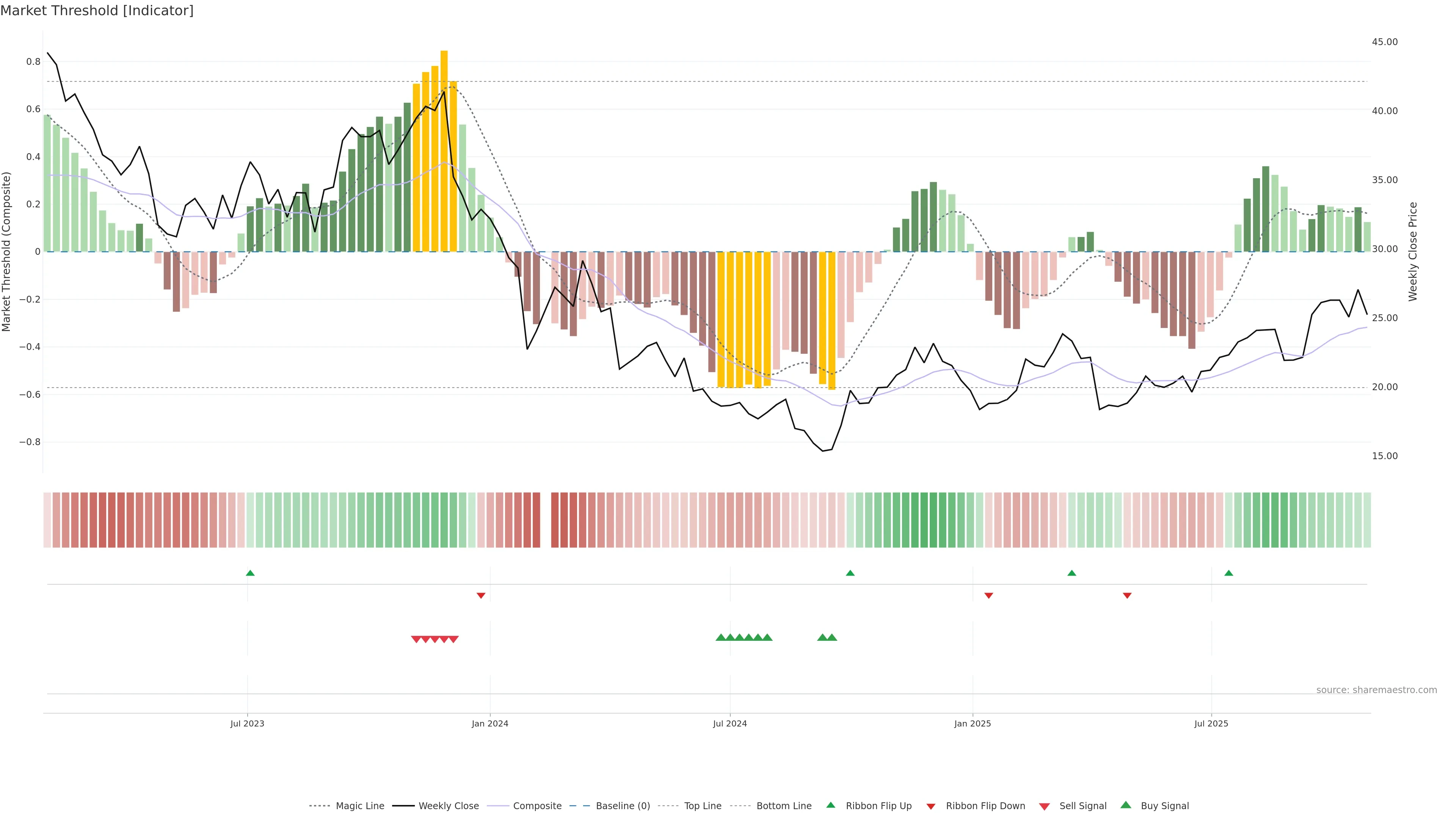
Task: Toggle the Baseline (0) legend entry
Action: [x=622, y=806]
